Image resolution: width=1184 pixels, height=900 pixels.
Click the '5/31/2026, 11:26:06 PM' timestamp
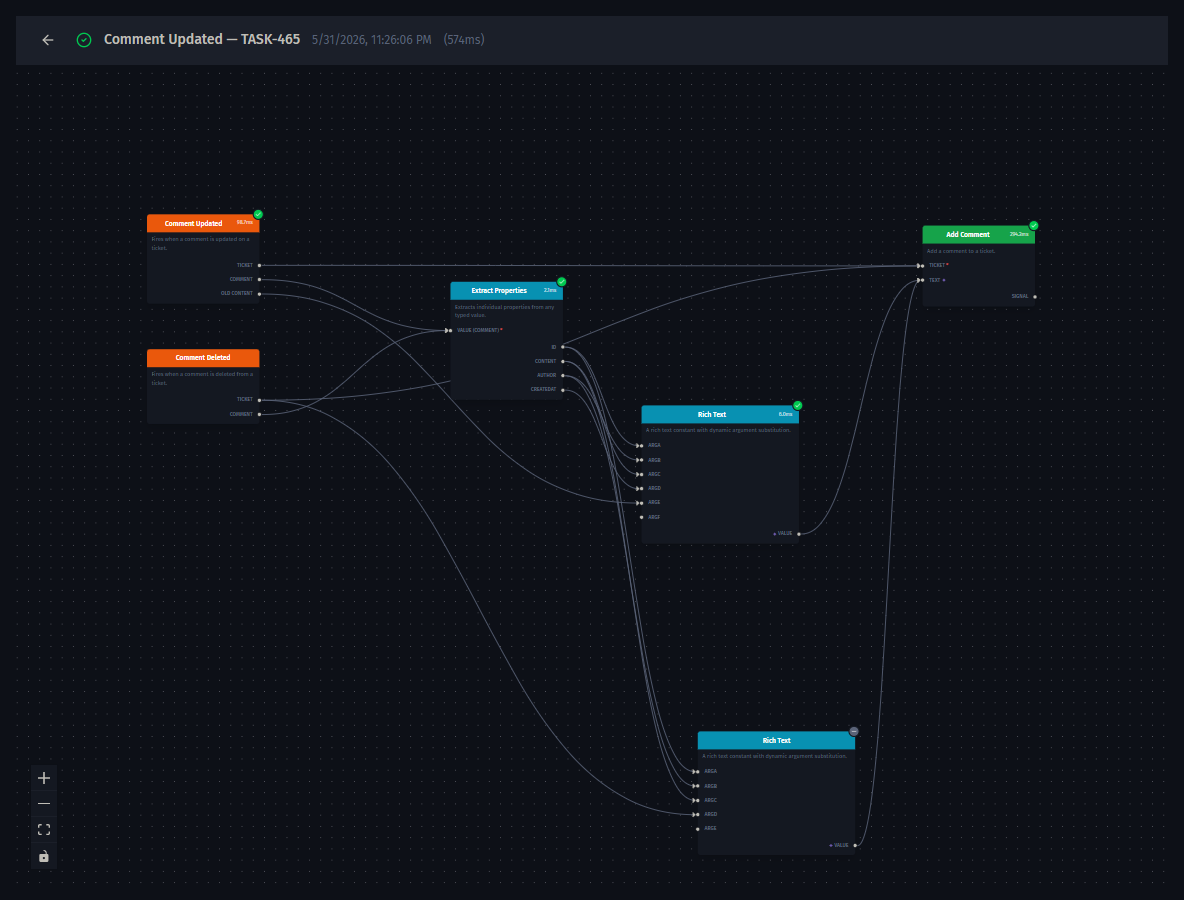click(372, 40)
